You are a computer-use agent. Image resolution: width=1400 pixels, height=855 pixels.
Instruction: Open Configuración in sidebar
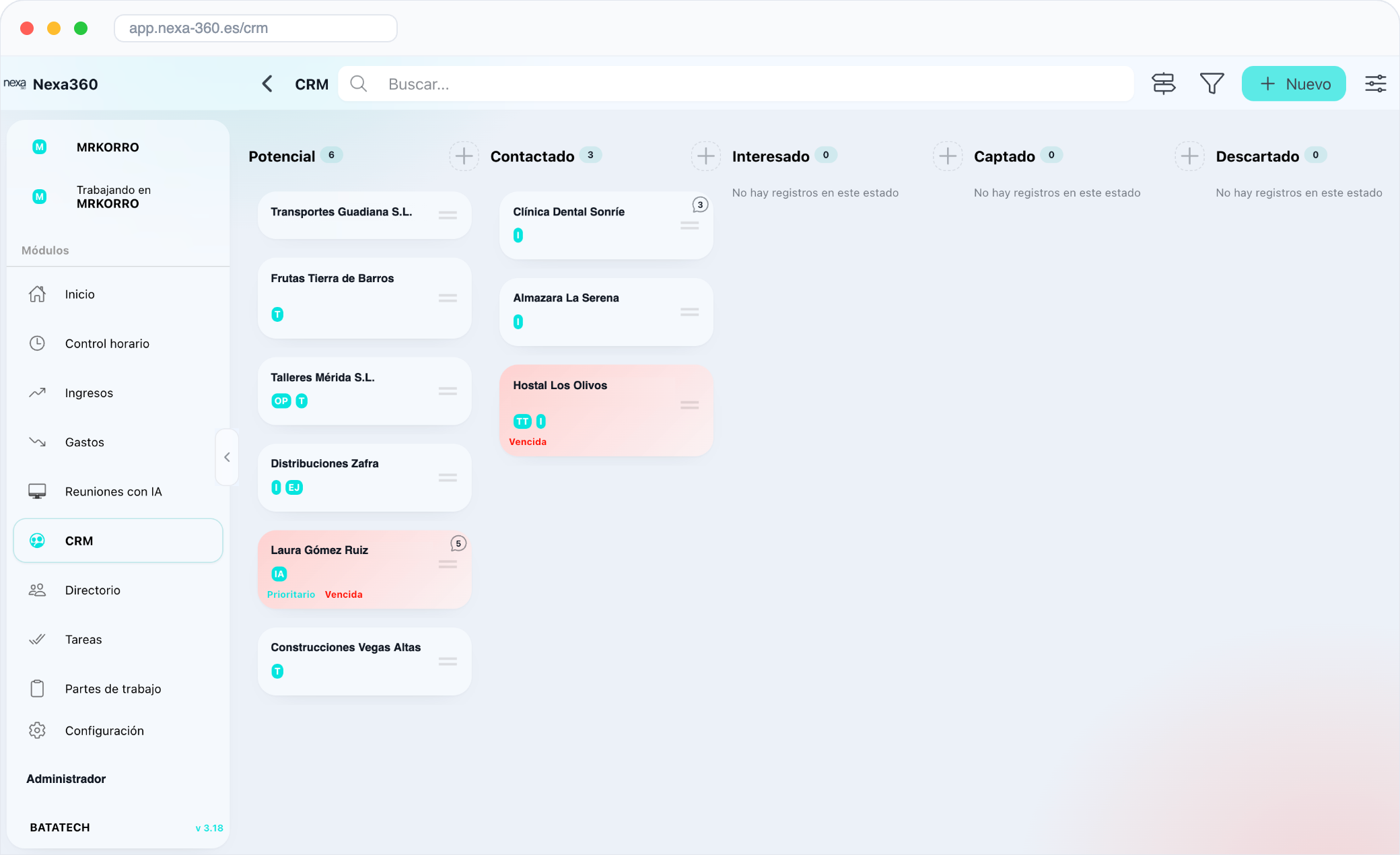coord(118,730)
